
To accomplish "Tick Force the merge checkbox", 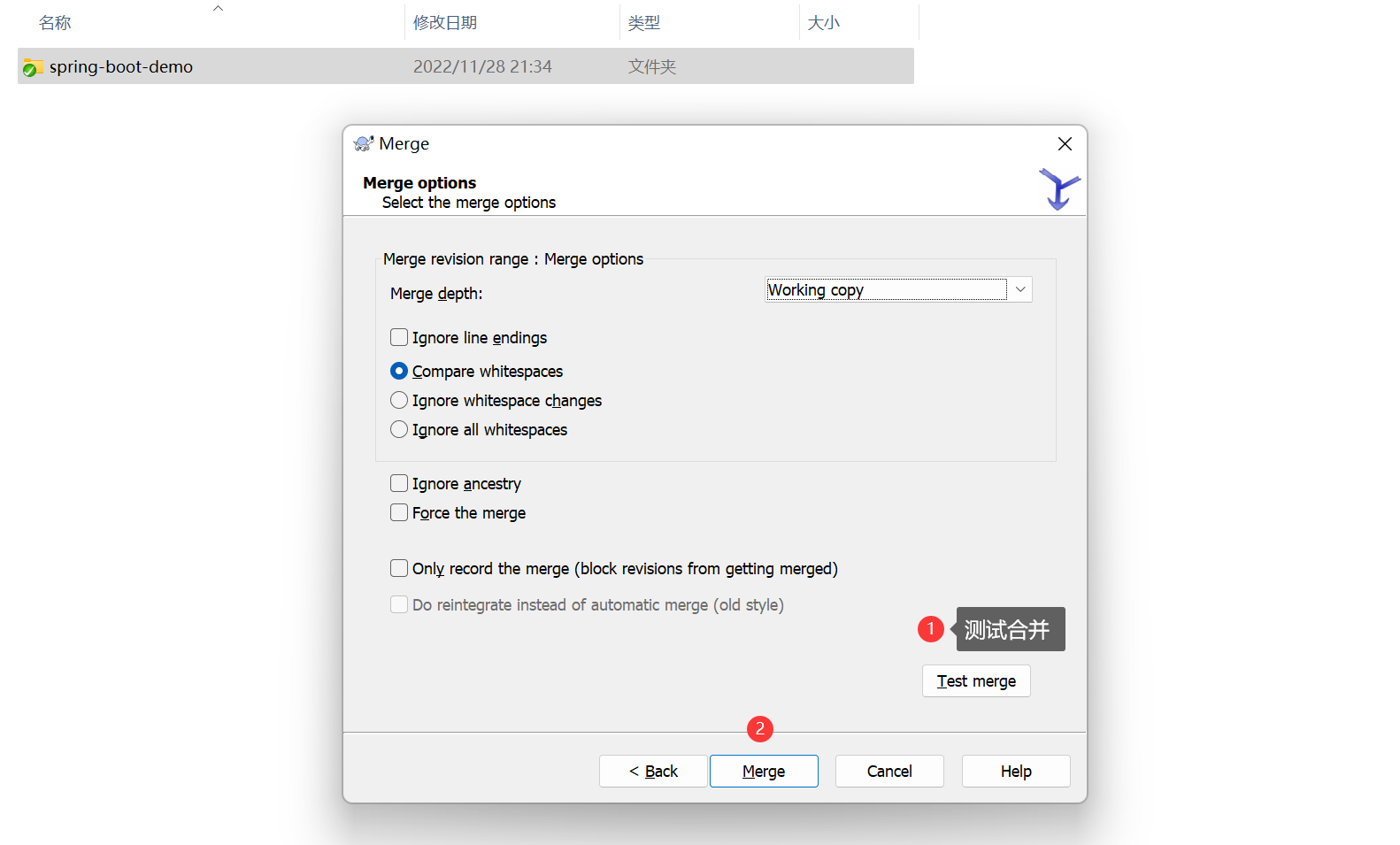I will click(x=399, y=512).
